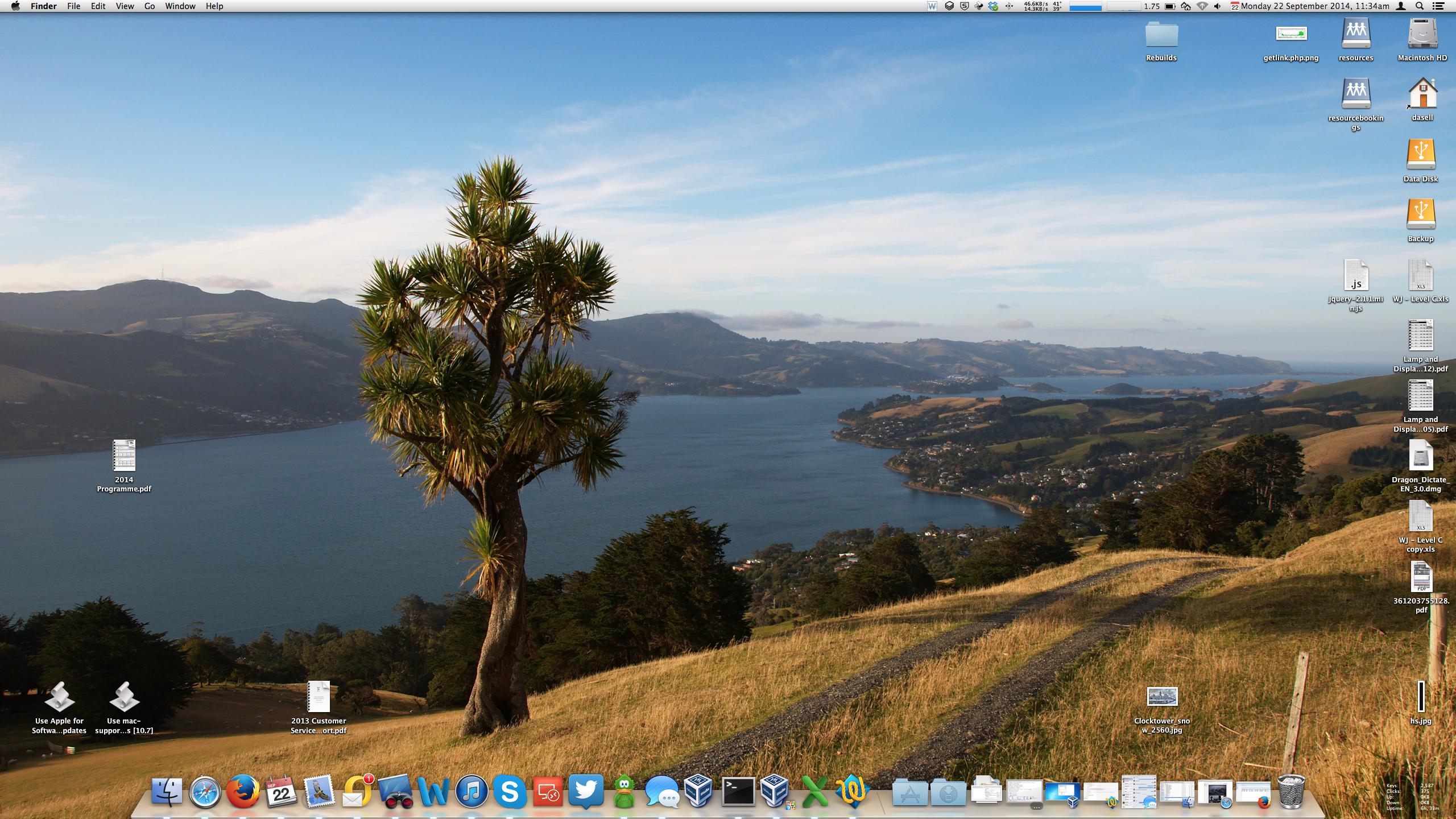Select the 2014 Programme.pdf file
This screenshot has height=819, width=1456.
(x=124, y=456)
